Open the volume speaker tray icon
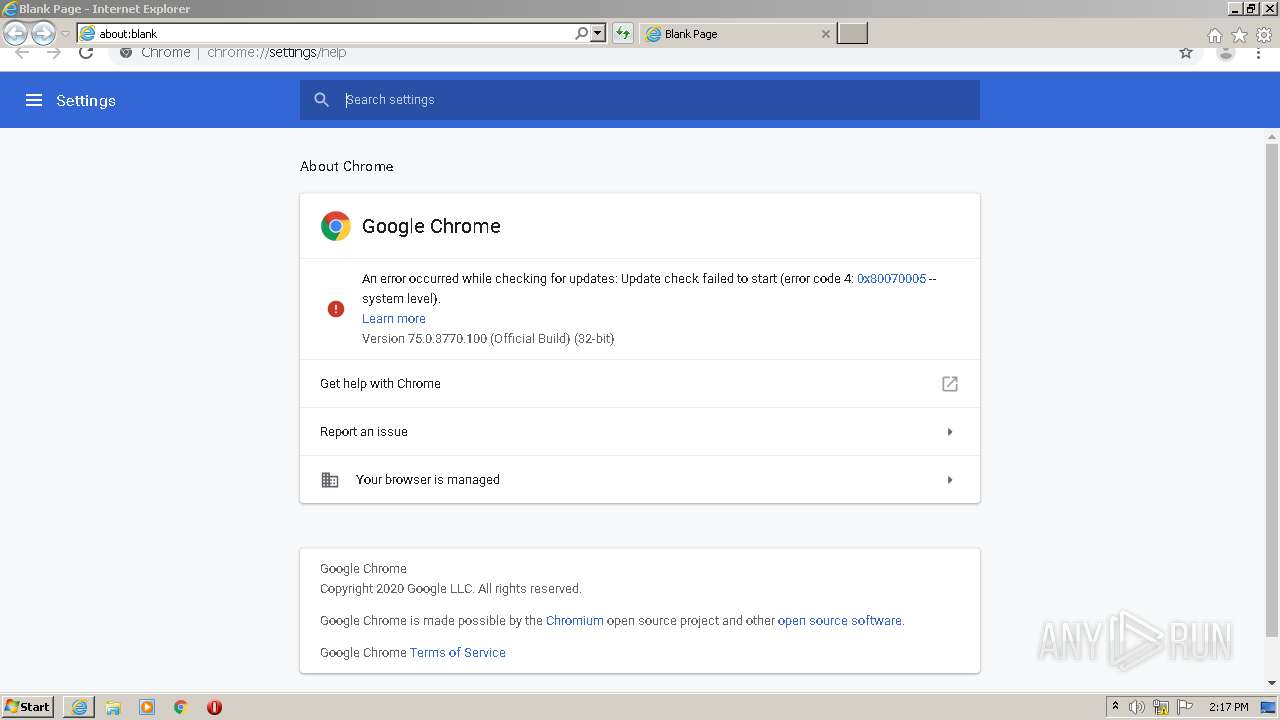This screenshot has height=720, width=1280. (x=1136, y=707)
